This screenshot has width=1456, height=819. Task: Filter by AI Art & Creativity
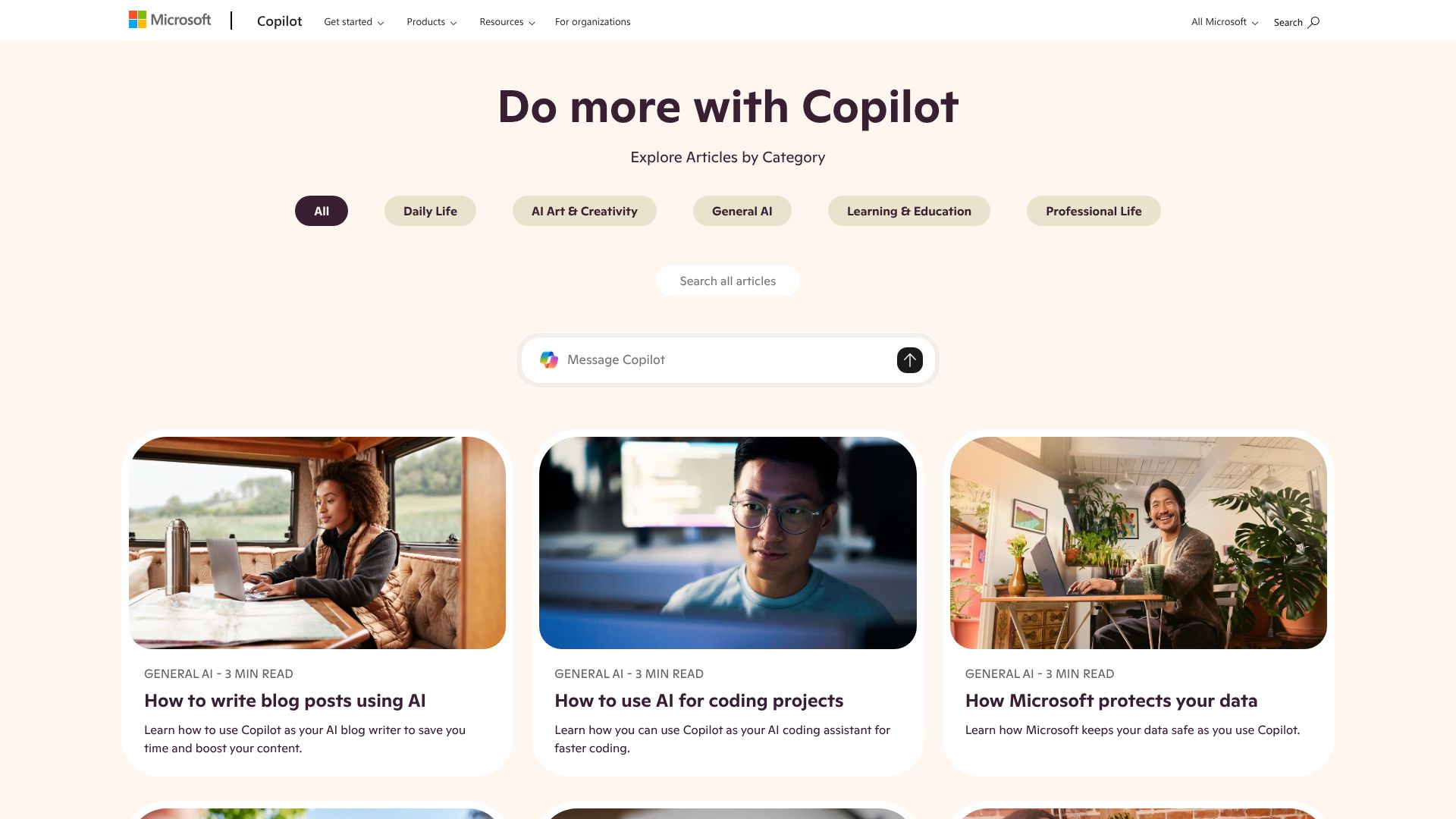click(585, 211)
